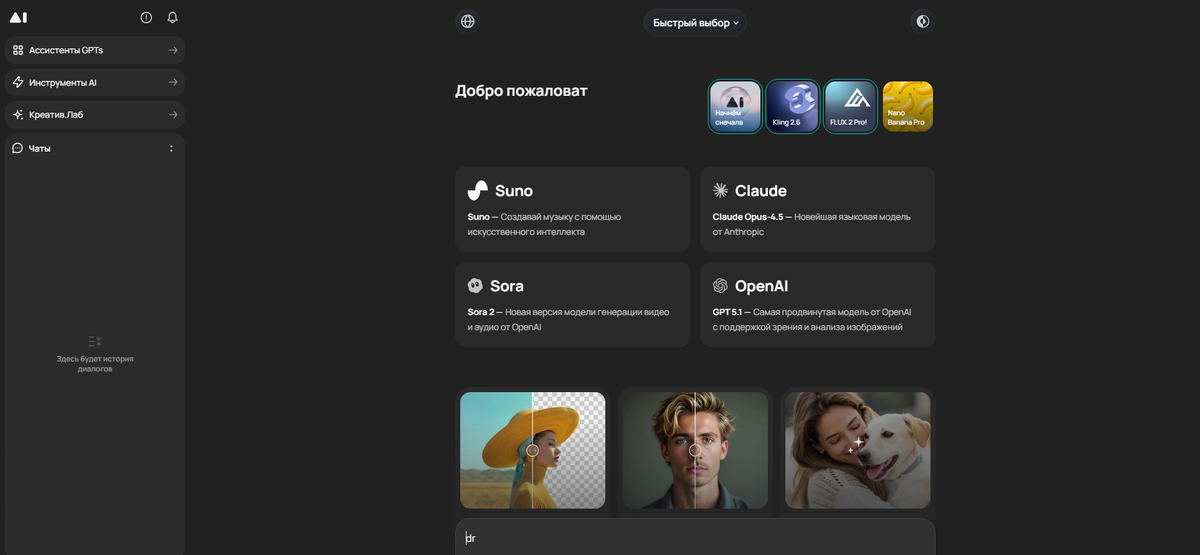
Task: Click 'Здесь будет история диалогов' text
Action: click(x=95, y=363)
